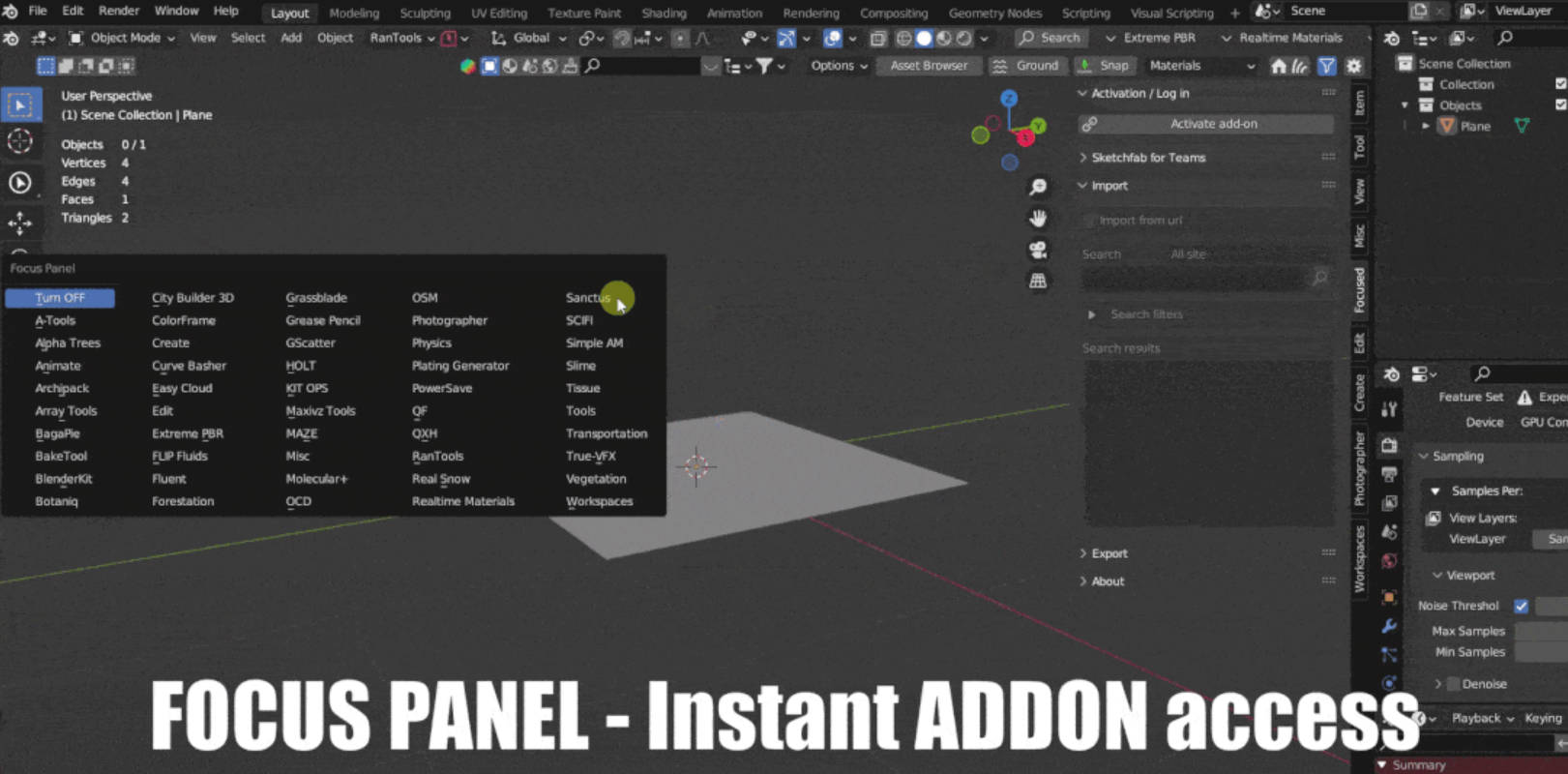1568x774 pixels.
Task: Toggle viewport overlays button
Action: [x=832, y=39]
